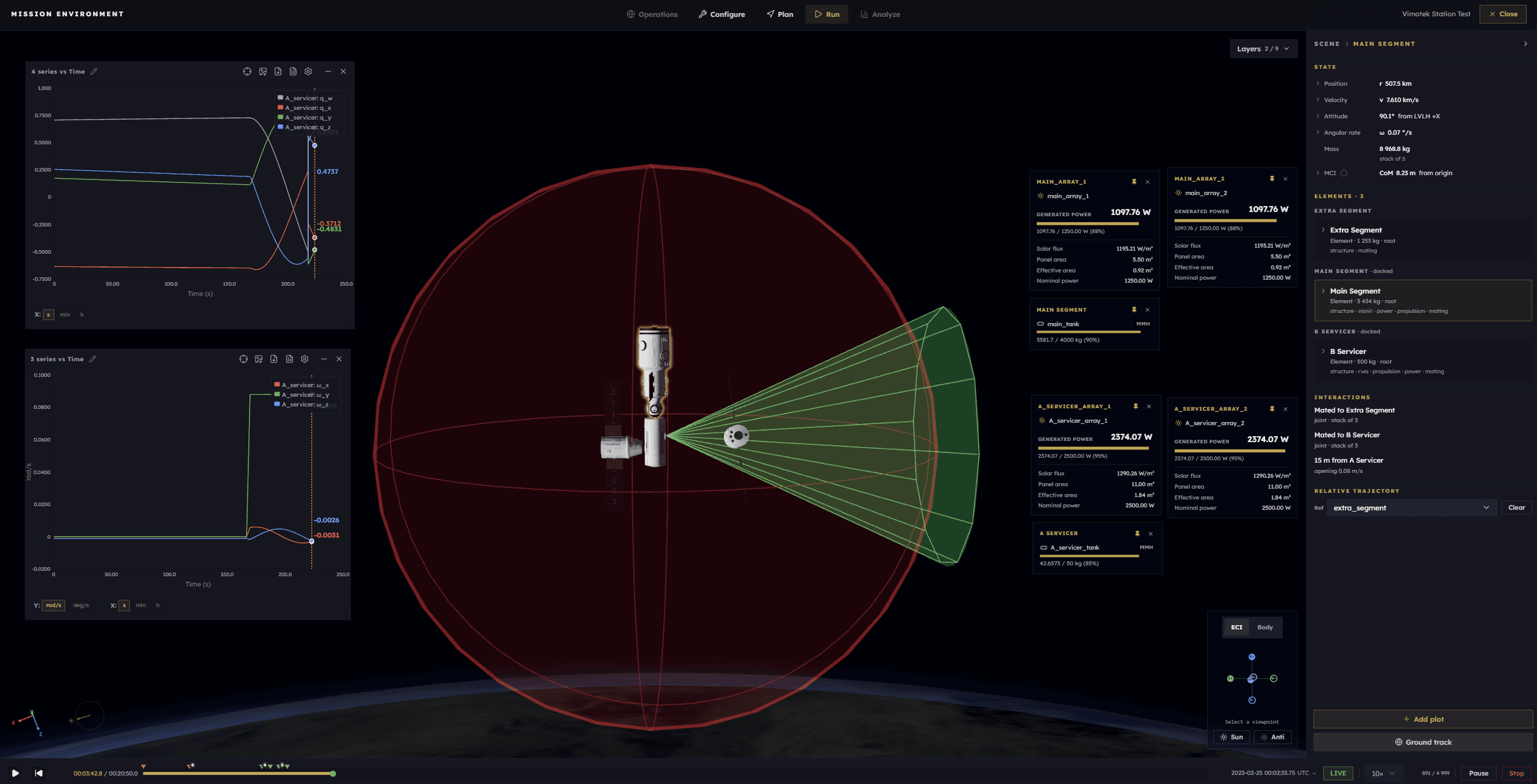
Task: Pin the A_SERVICER_ARRAY_2 card
Action: pos(1272,409)
